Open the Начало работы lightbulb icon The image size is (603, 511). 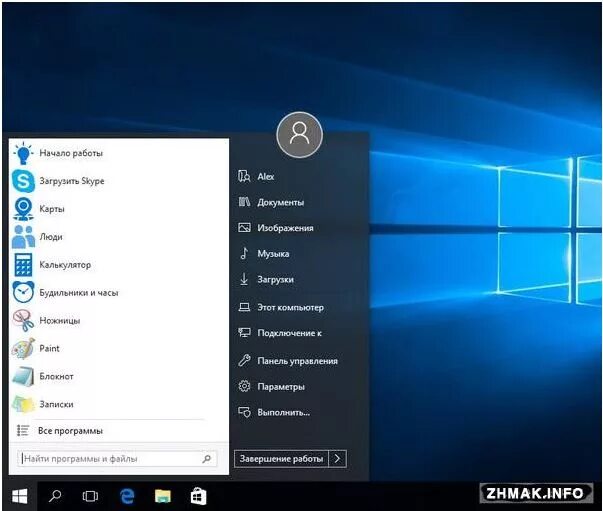point(23,153)
